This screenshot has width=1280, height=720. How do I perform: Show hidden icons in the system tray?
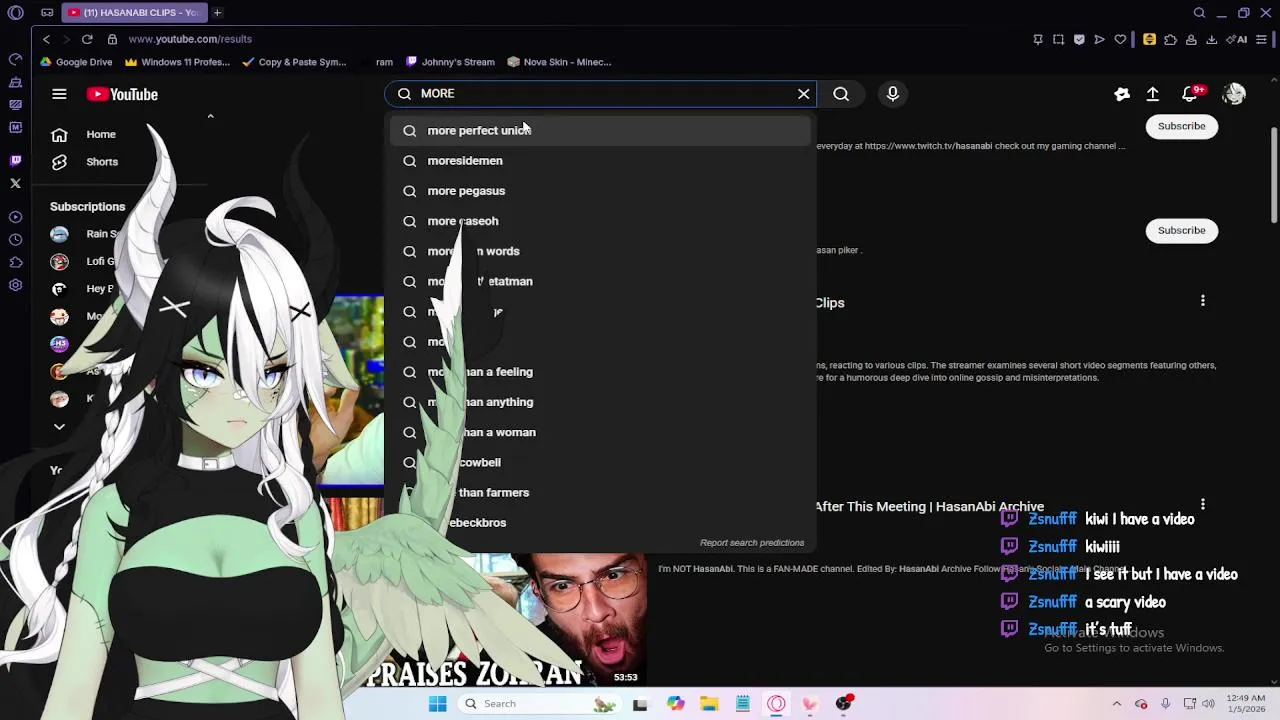(1117, 704)
